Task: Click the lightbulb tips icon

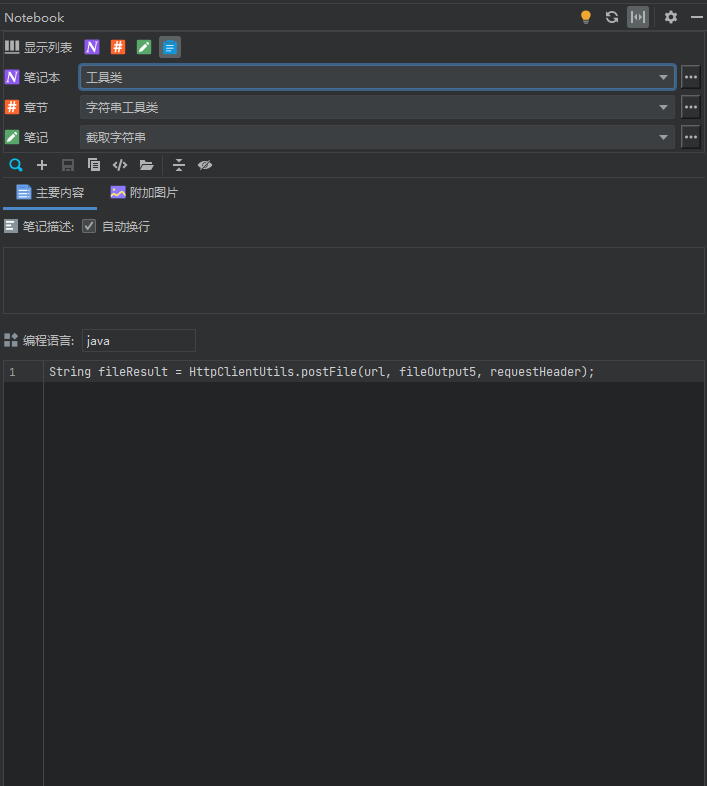Action: (585, 17)
